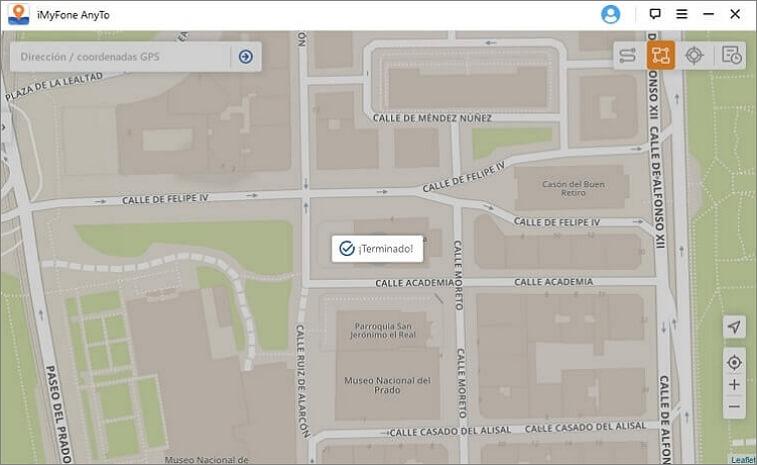Image resolution: width=757 pixels, height=465 pixels.
Task: Open the hamburger menu in title bar
Action: [x=682, y=14]
